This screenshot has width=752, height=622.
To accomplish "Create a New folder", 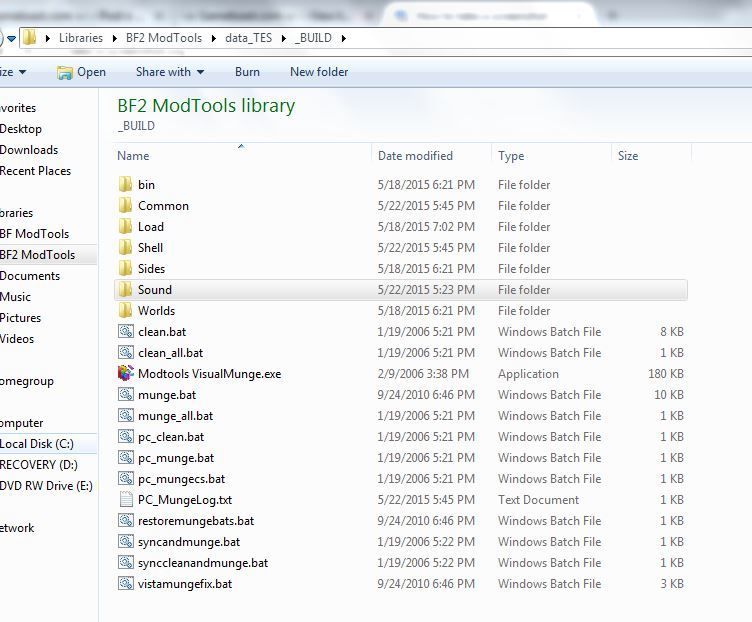I will pyautogui.click(x=319, y=72).
